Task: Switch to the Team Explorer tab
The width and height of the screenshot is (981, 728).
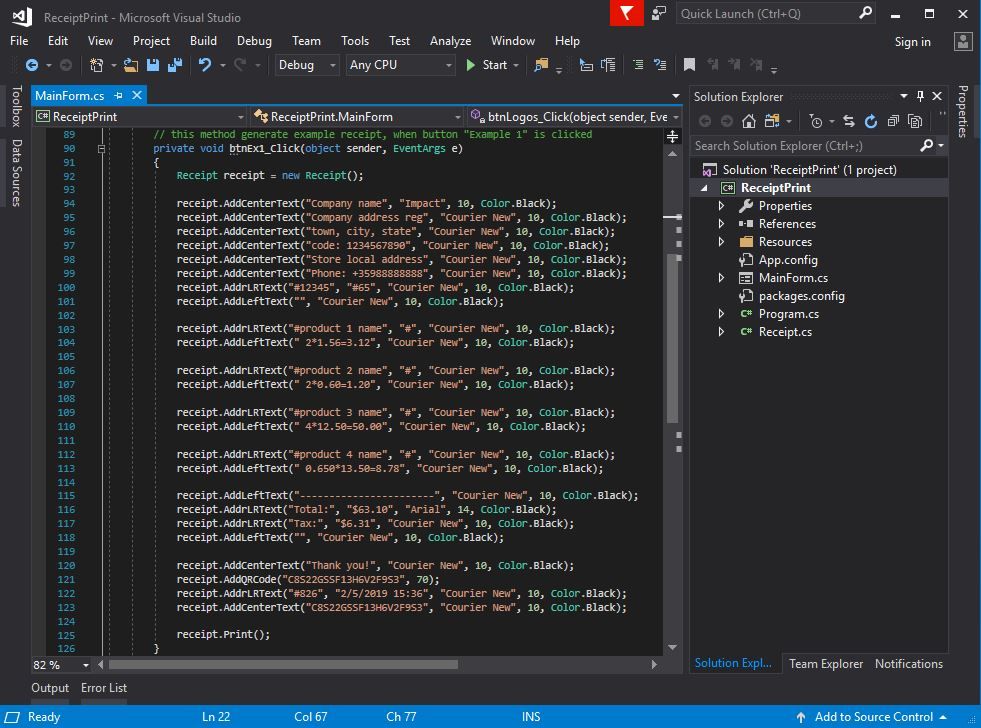Action: click(x=825, y=664)
